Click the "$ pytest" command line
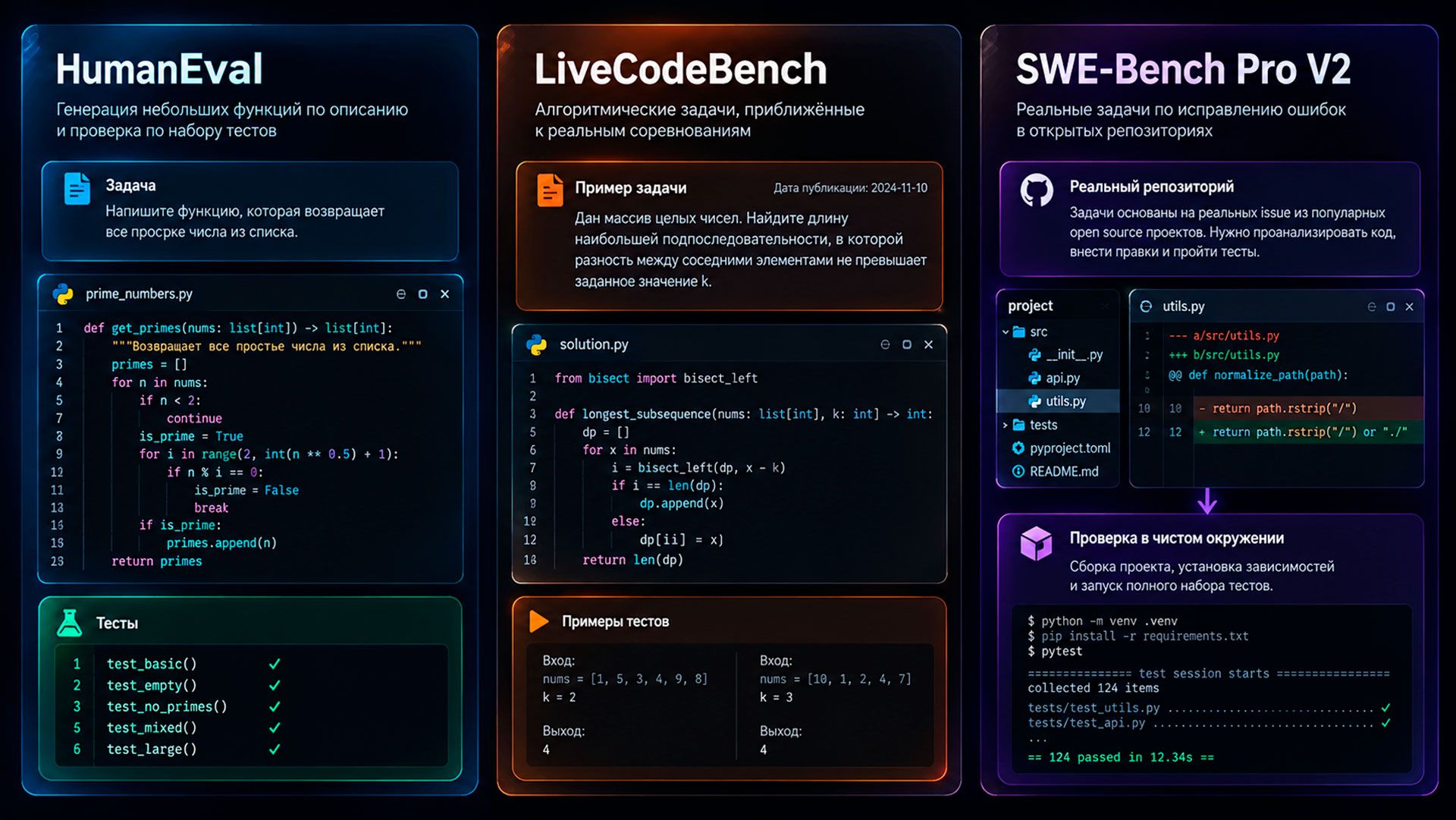The width and height of the screenshot is (1456, 820). coord(1055,652)
